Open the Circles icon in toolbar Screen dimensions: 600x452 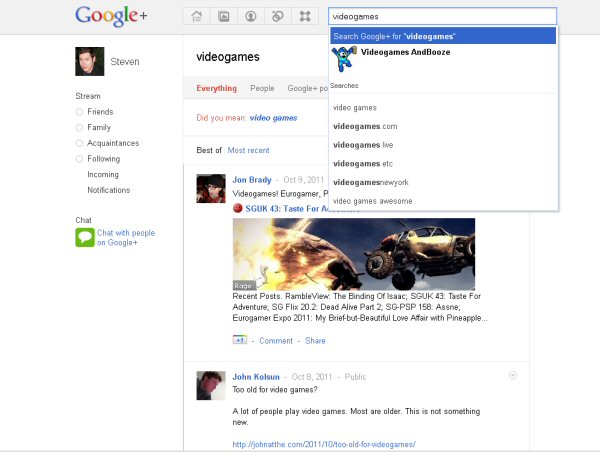278,16
